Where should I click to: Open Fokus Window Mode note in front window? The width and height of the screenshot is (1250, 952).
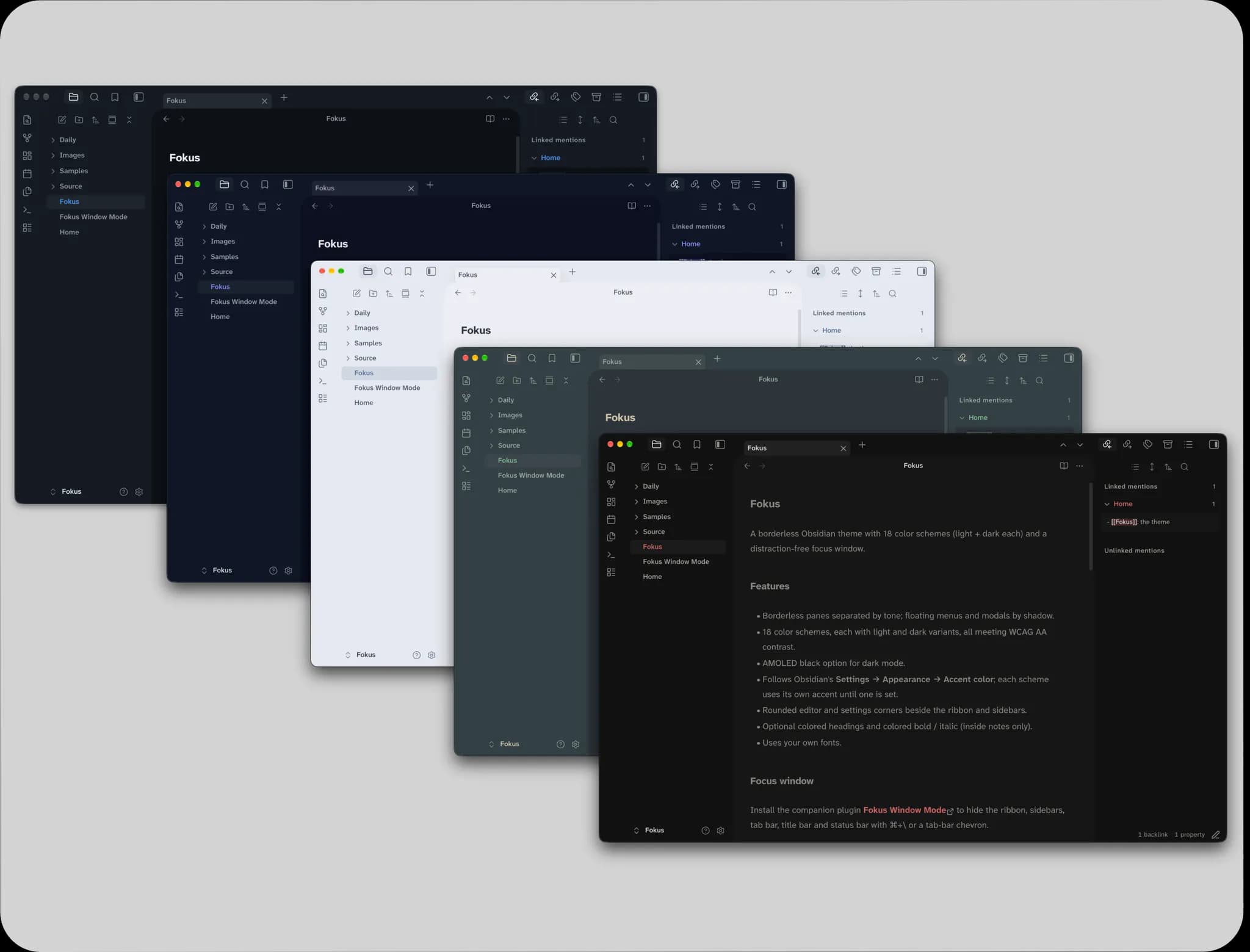click(676, 561)
